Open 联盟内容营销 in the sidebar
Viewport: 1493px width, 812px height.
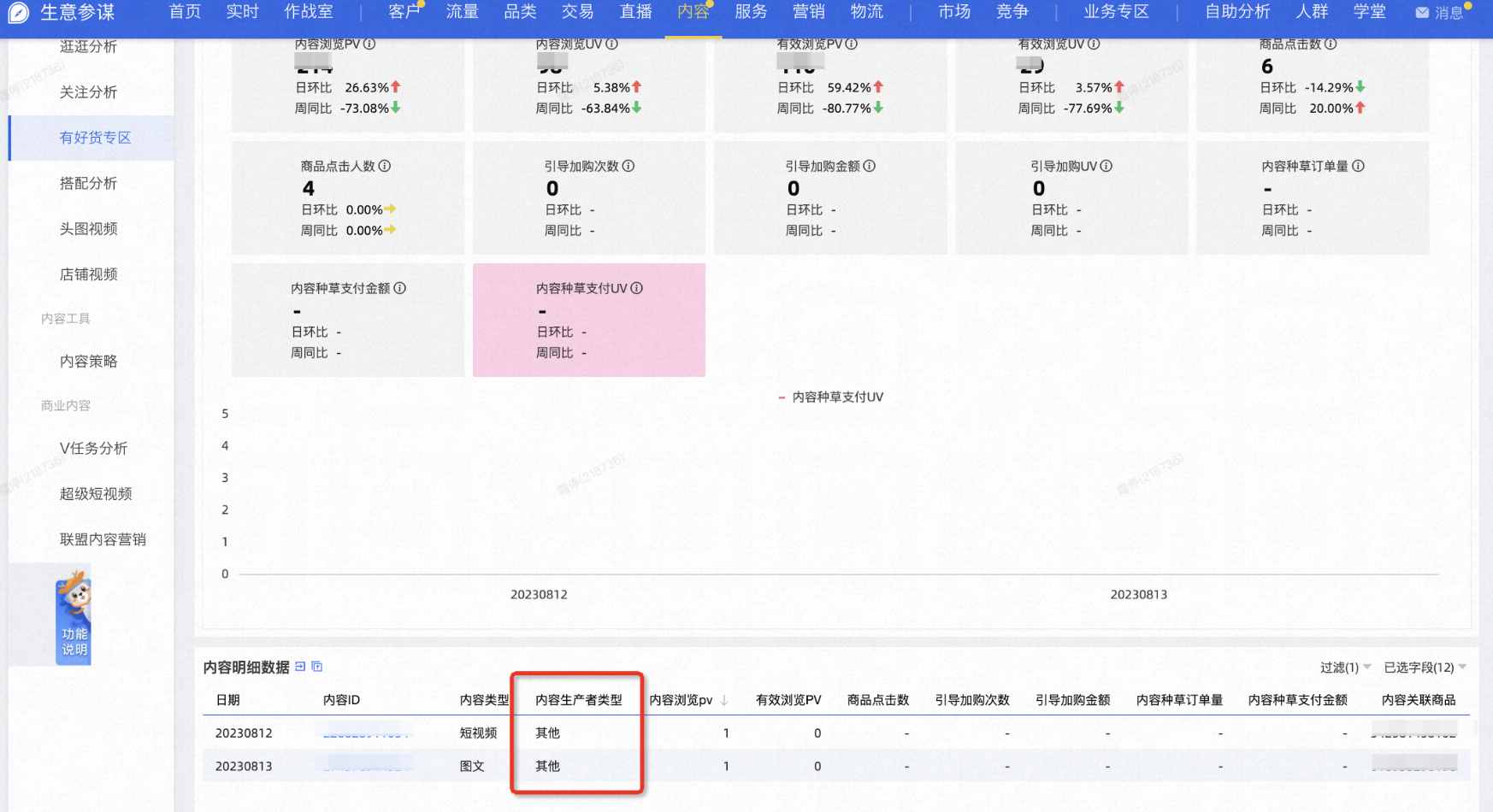103,539
